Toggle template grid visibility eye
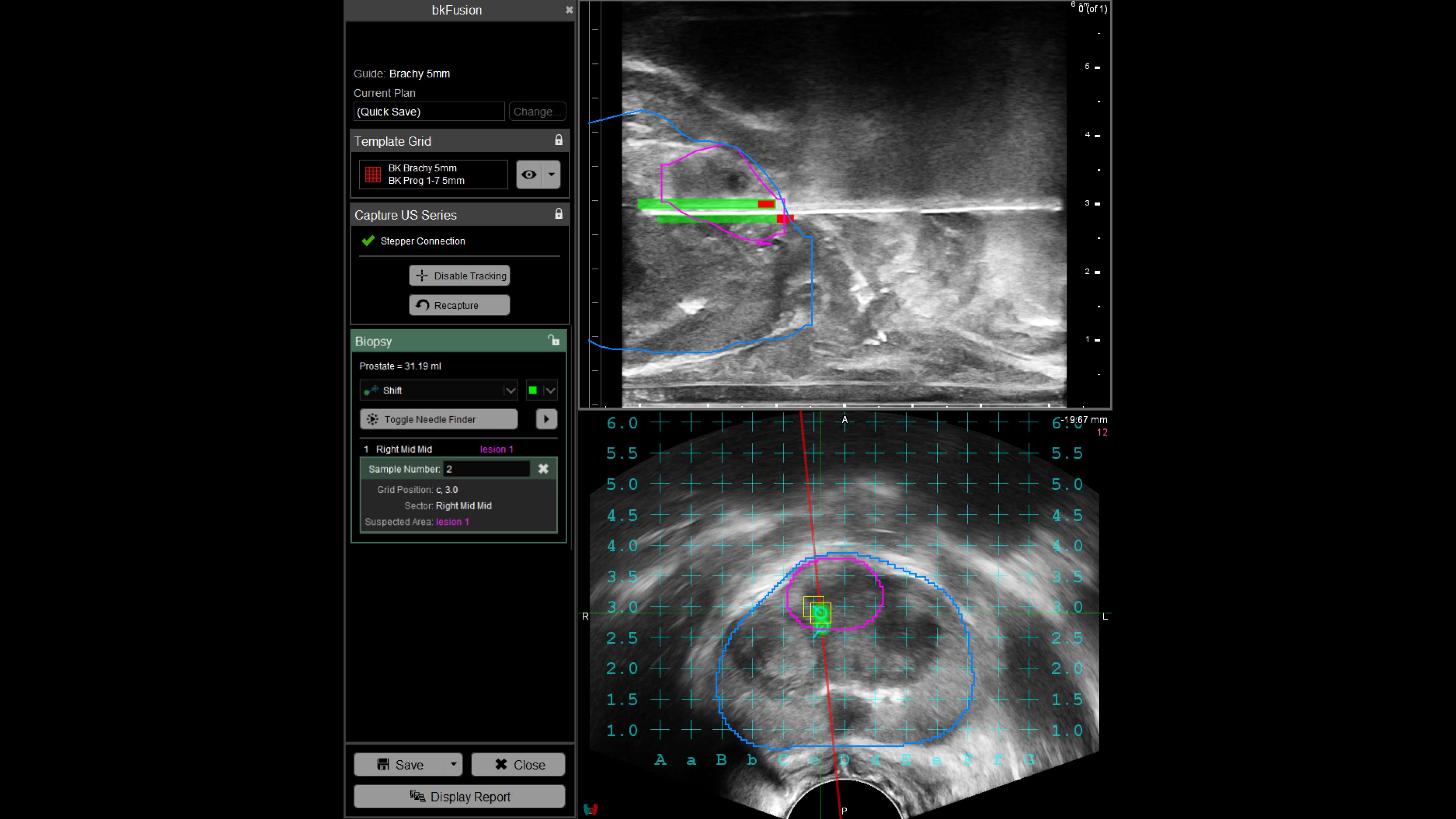Viewport: 1456px width, 819px height. [529, 174]
